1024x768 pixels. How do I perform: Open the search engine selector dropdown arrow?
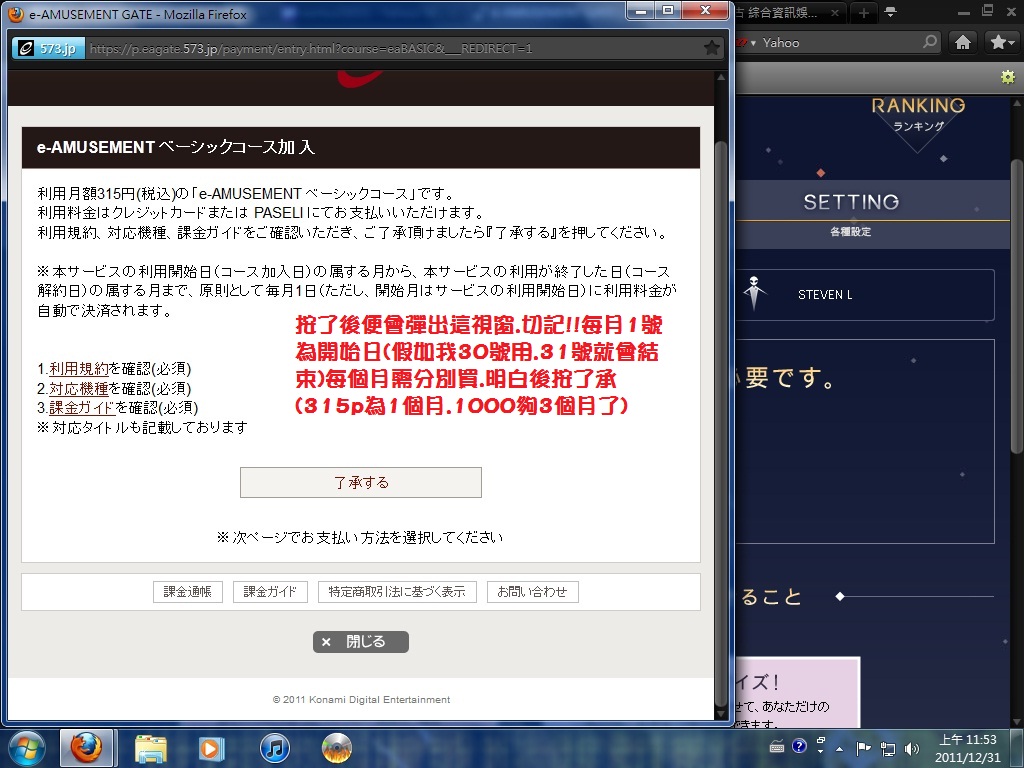tap(753, 42)
